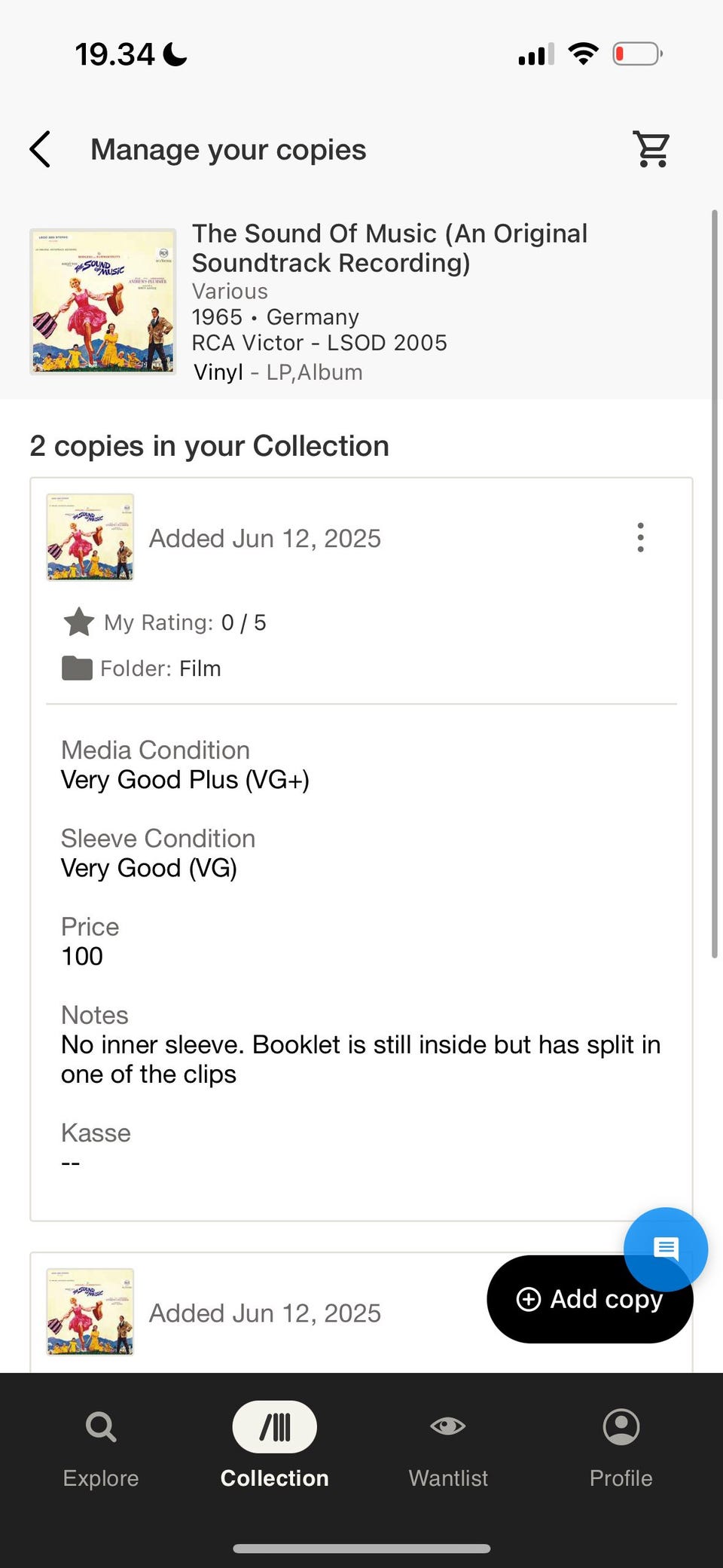Tap the Media Condition VG+ value

185,780
